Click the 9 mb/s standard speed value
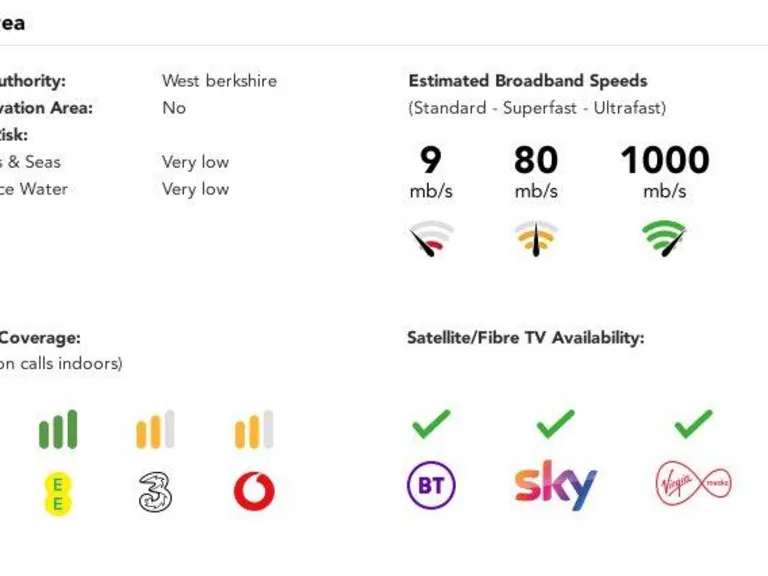The width and height of the screenshot is (768, 576). click(431, 161)
